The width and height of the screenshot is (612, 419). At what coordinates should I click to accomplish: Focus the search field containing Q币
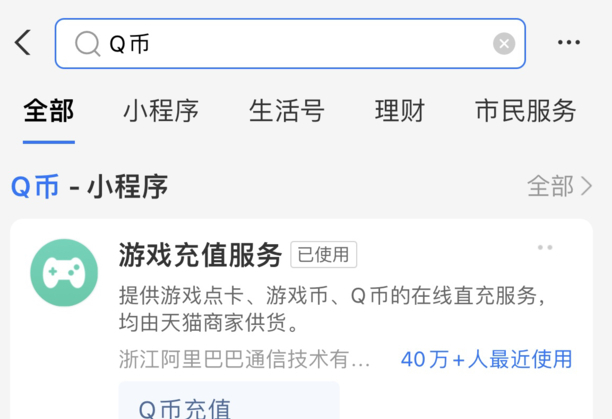tap(290, 43)
